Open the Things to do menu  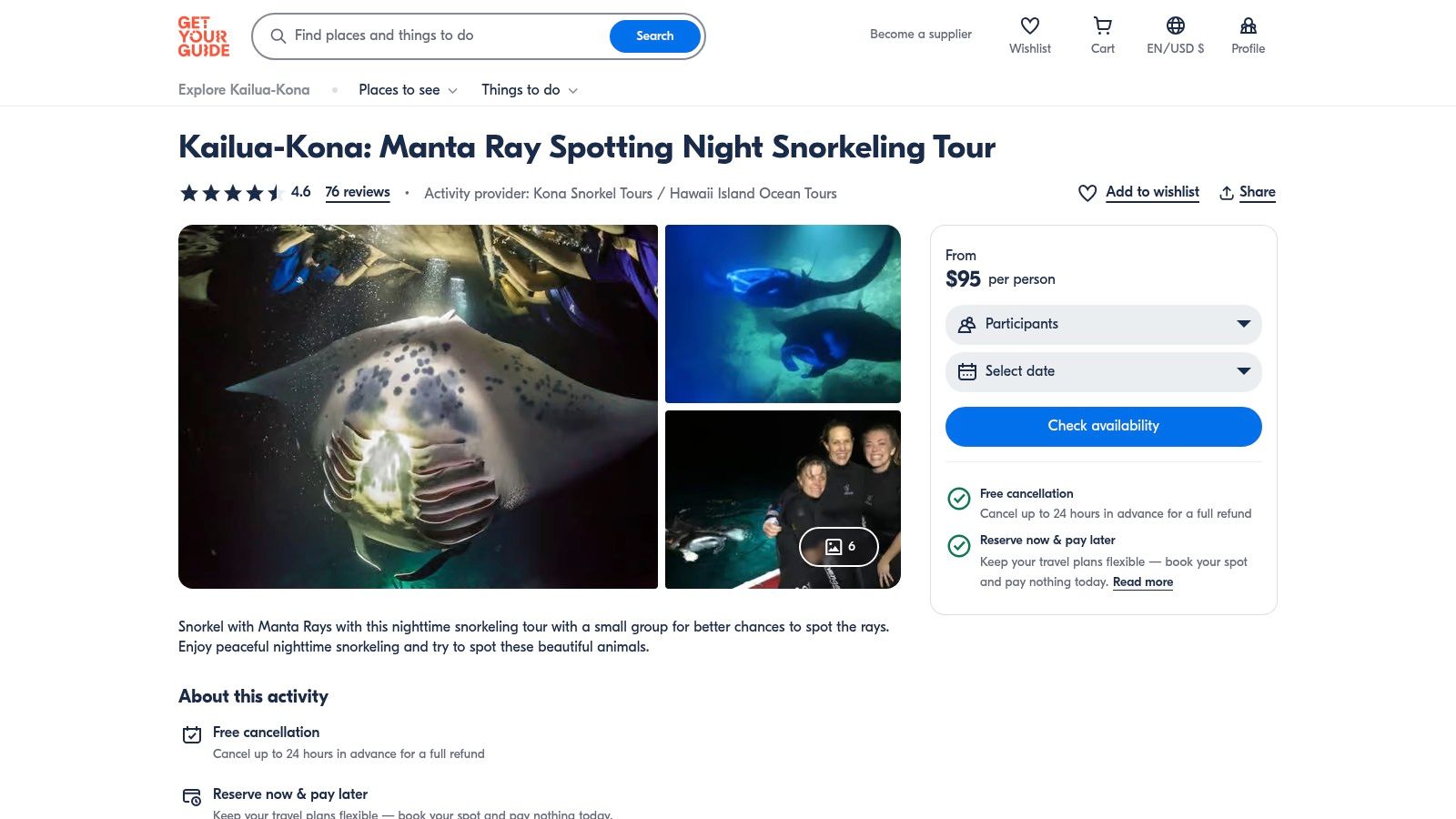point(529,90)
